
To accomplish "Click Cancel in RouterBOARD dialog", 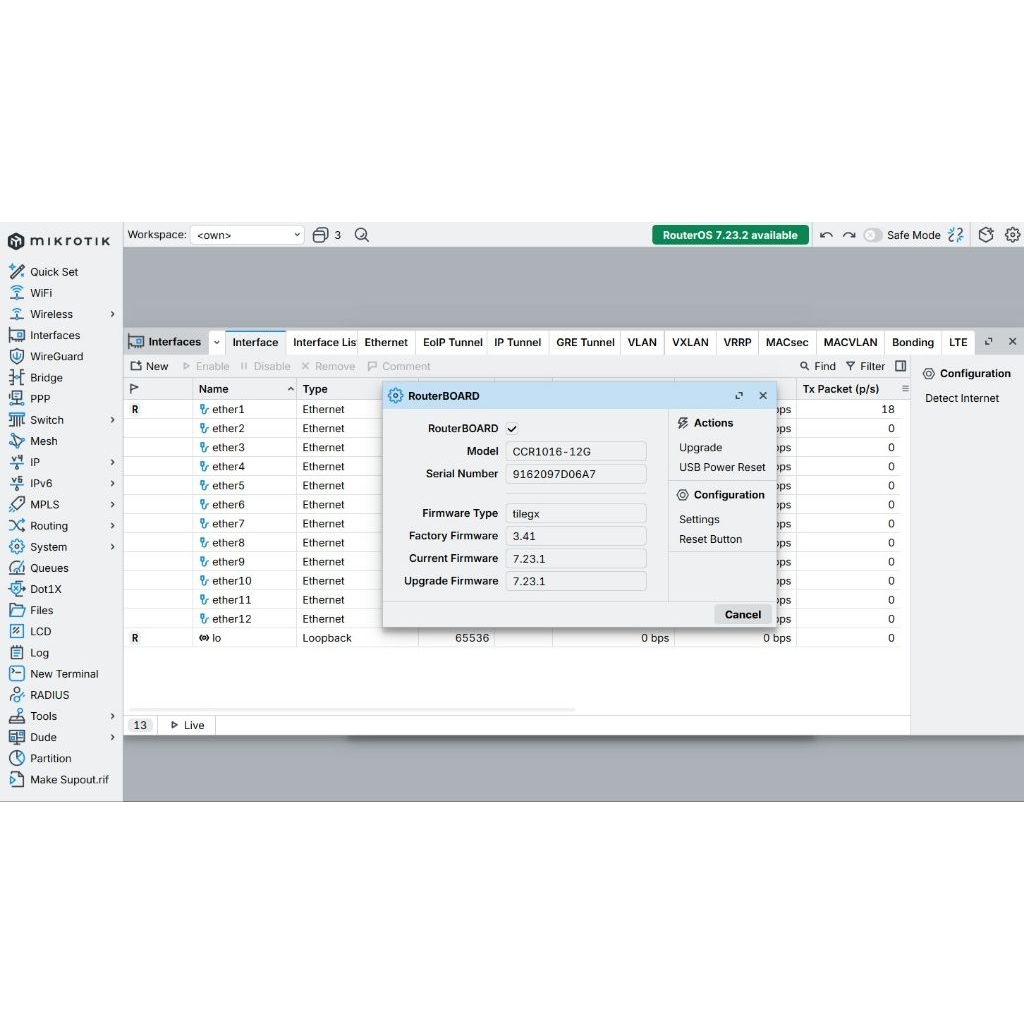I will (x=743, y=615).
